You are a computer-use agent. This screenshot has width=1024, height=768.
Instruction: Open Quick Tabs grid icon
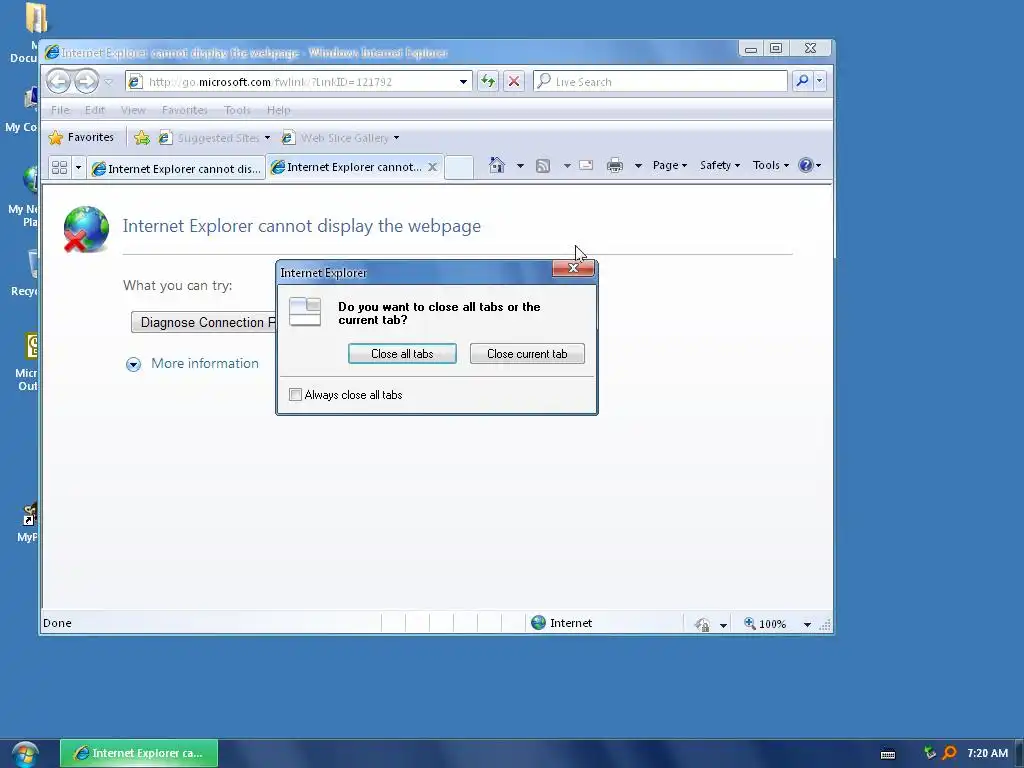59,168
